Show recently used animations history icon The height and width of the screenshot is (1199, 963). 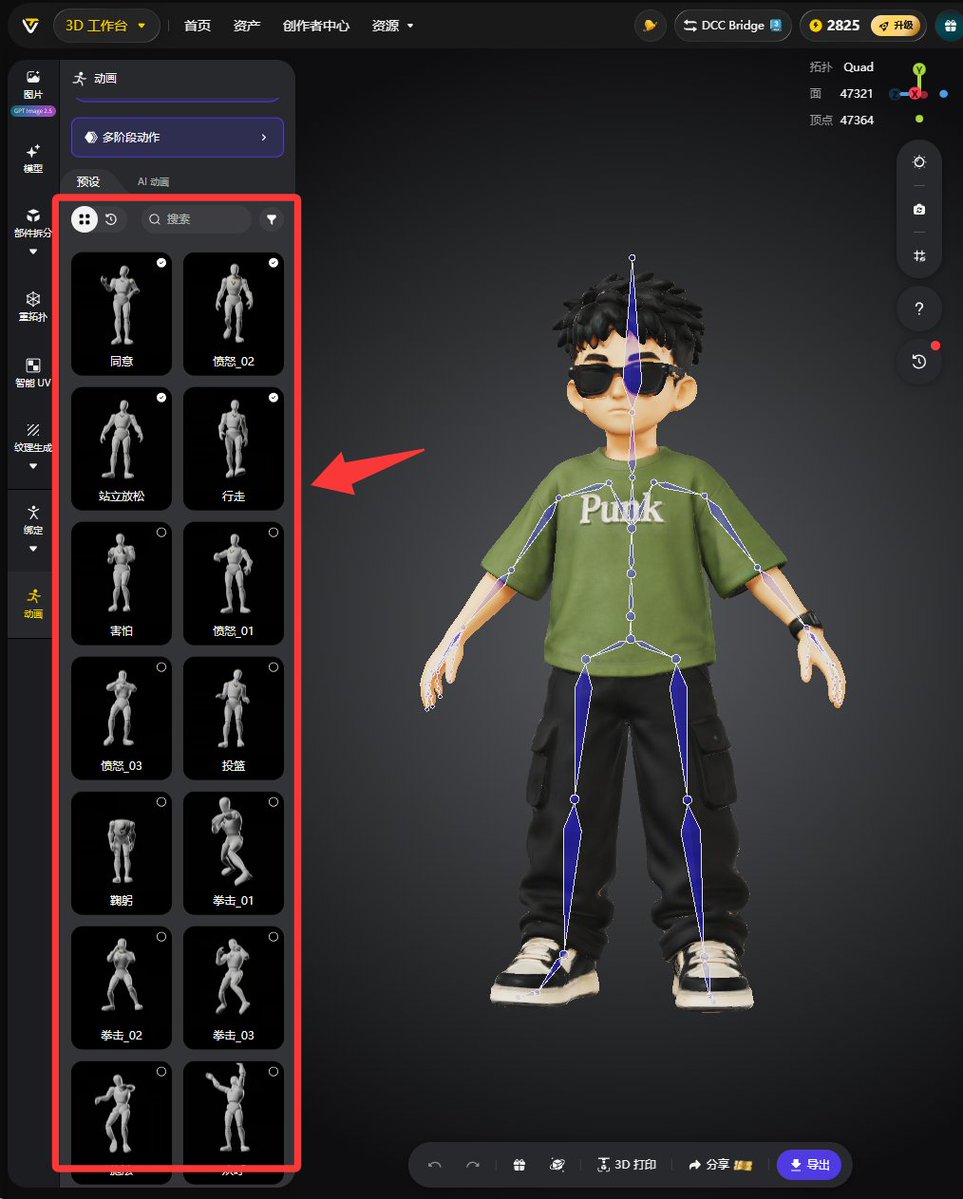112,219
